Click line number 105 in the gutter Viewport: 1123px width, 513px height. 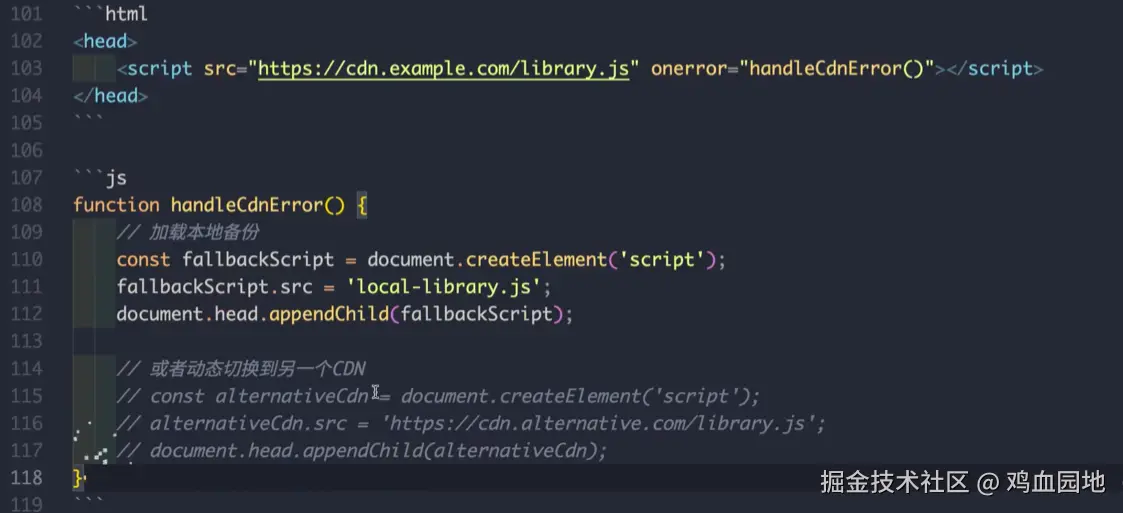point(26,123)
